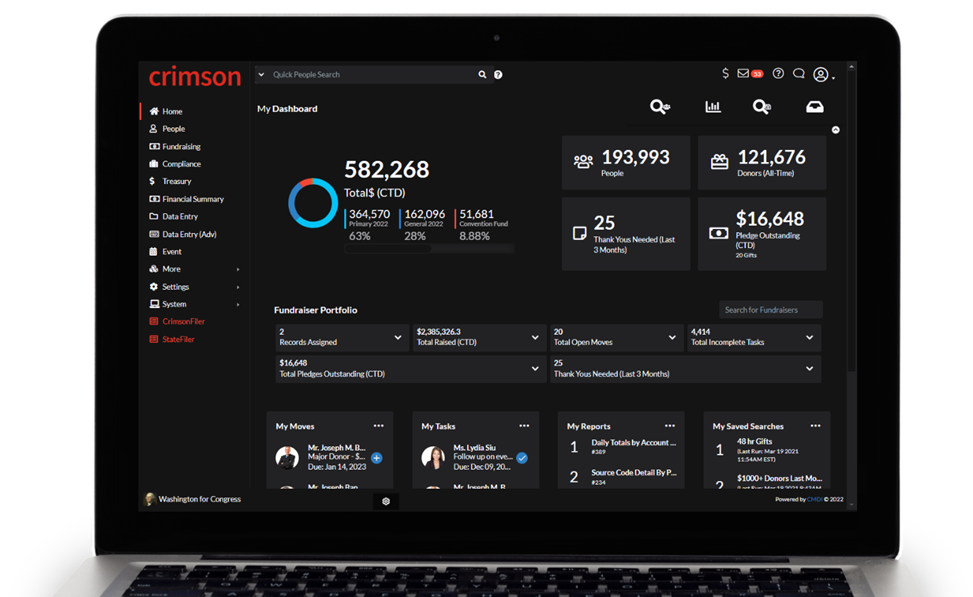This screenshot has width=973, height=597.
Task: Open 48 hr Gifts saved search
Action: pos(755,441)
